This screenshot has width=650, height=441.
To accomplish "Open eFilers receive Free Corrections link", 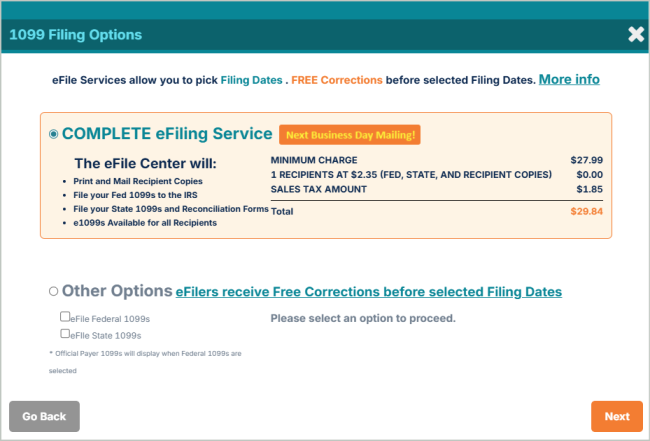I will click(368, 292).
